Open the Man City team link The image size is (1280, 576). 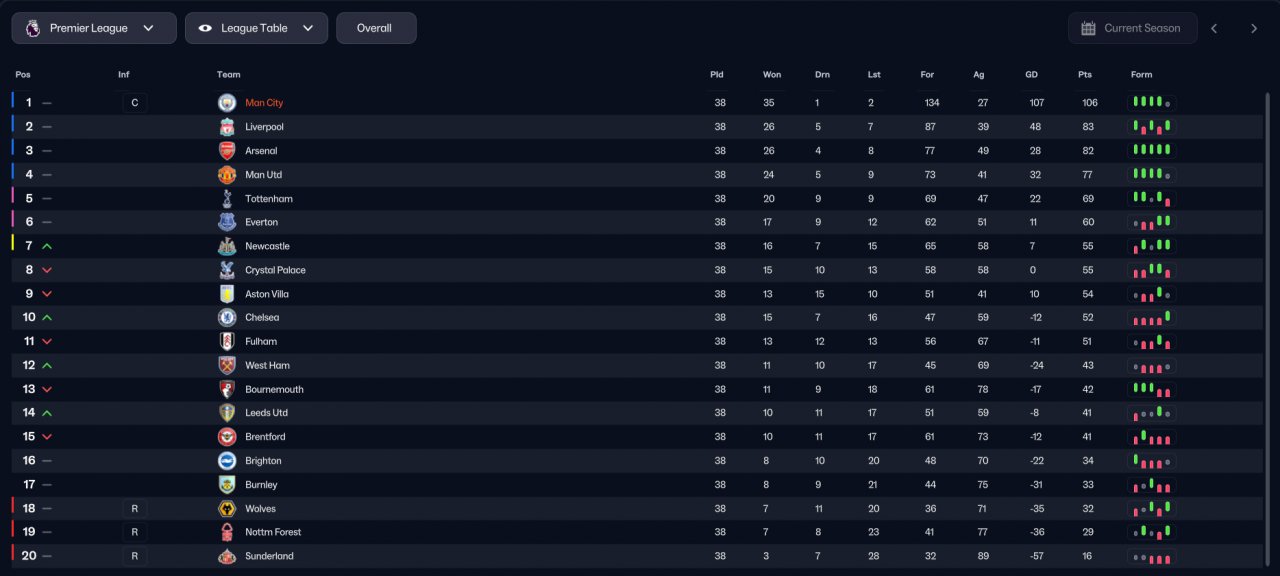tap(264, 103)
